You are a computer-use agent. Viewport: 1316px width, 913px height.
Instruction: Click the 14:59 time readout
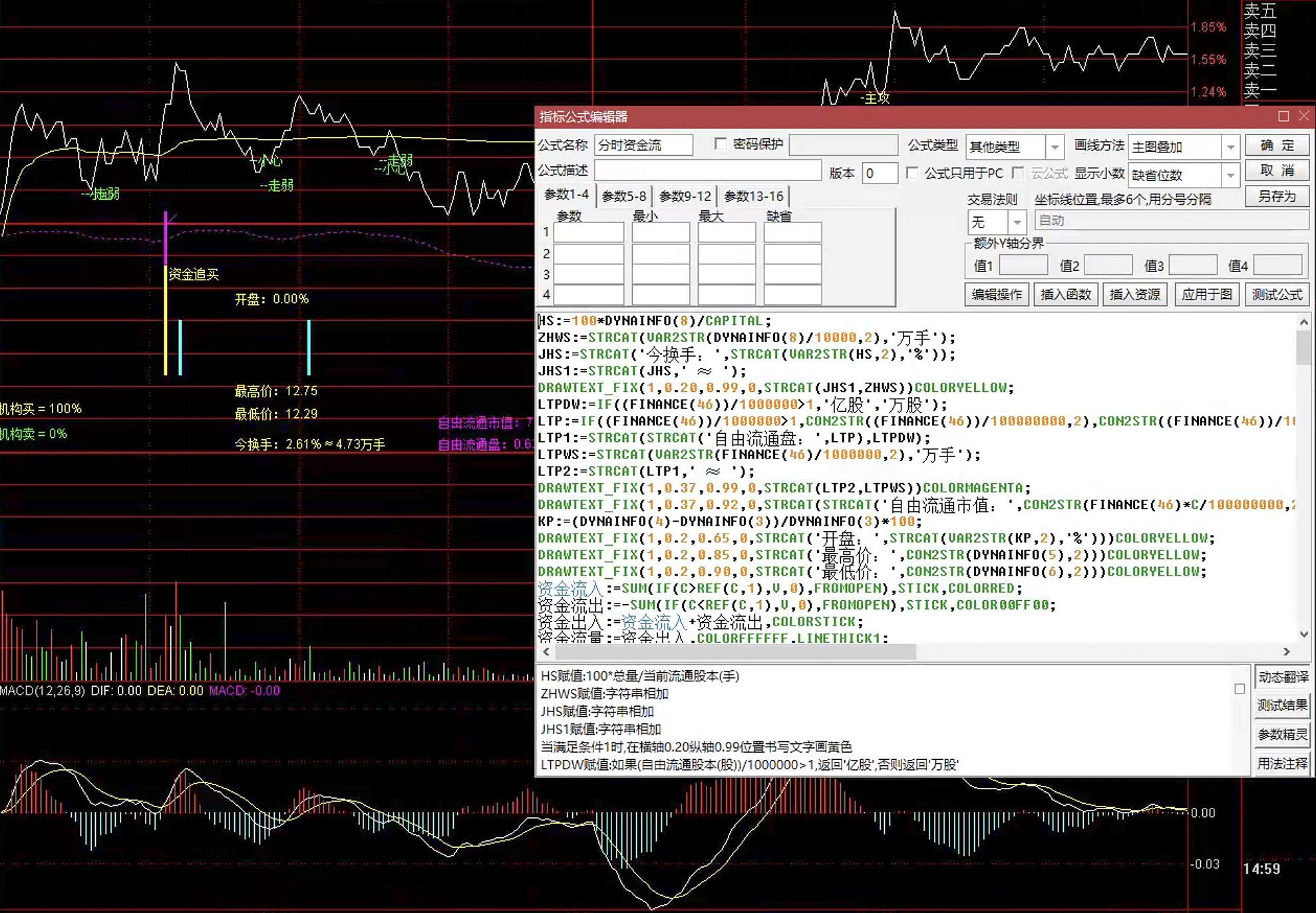pyautogui.click(x=1261, y=868)
